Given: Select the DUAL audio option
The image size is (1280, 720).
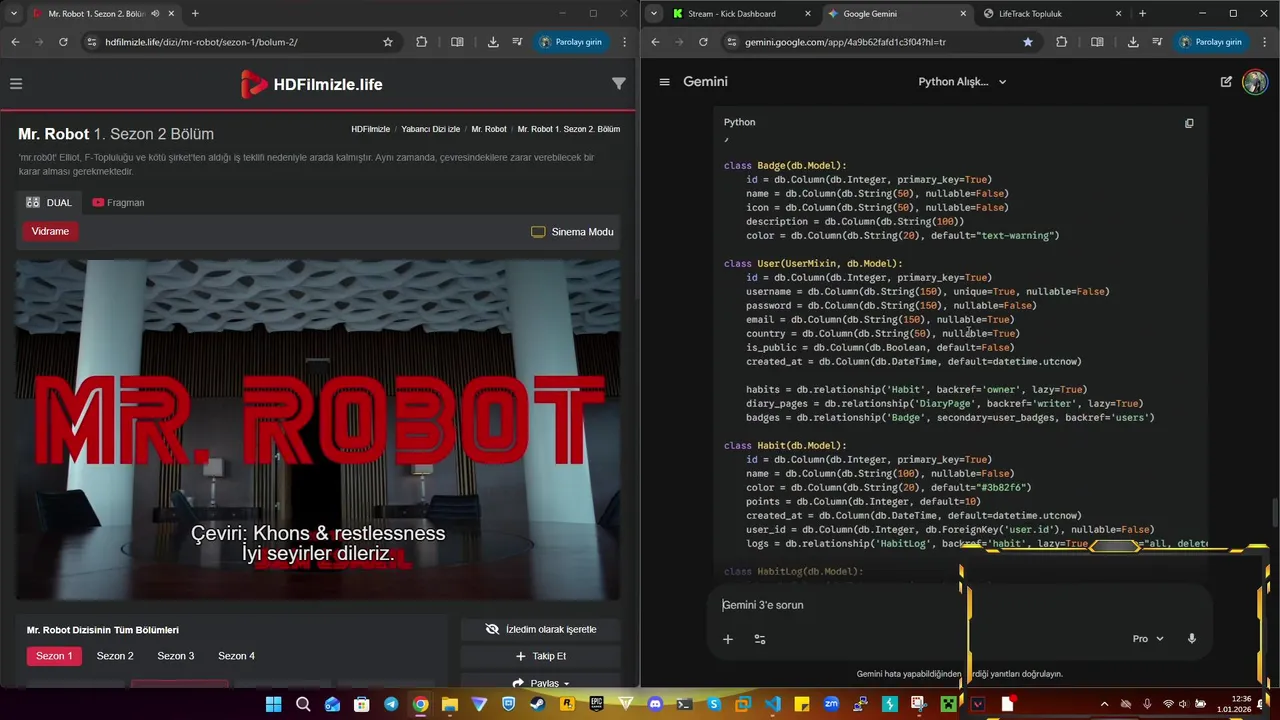Looking at the screenshot, I should coord(50,202).
